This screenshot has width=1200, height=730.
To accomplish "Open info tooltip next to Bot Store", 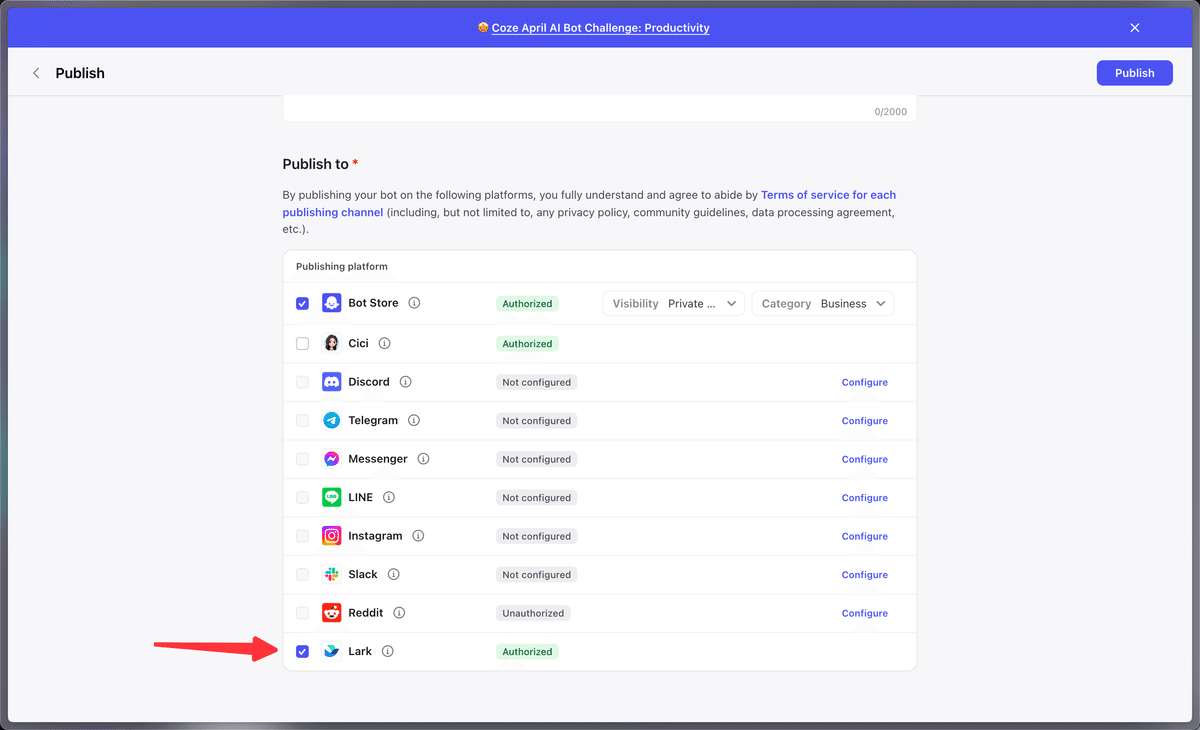I will 414,303.
